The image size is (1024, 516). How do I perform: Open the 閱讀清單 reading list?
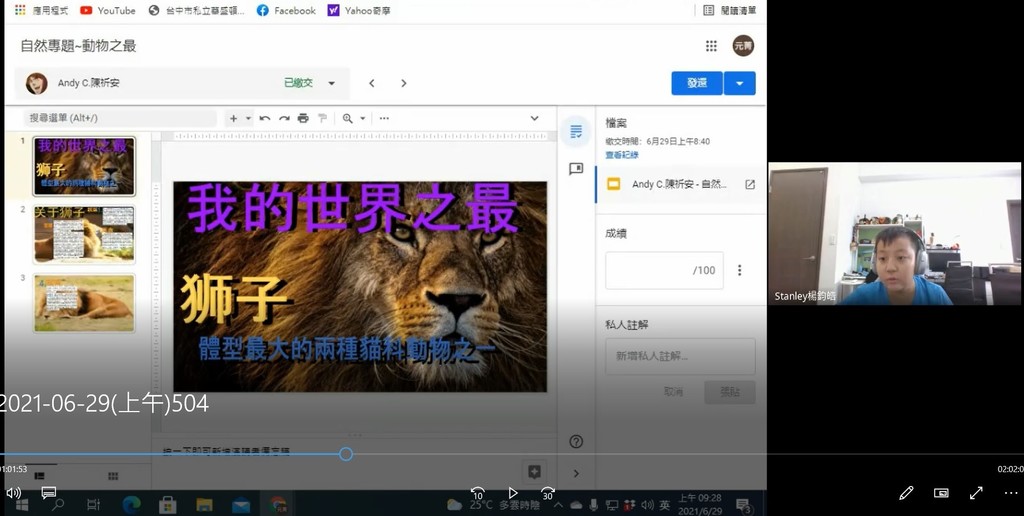pyautogui.click(x=729, y=10)
